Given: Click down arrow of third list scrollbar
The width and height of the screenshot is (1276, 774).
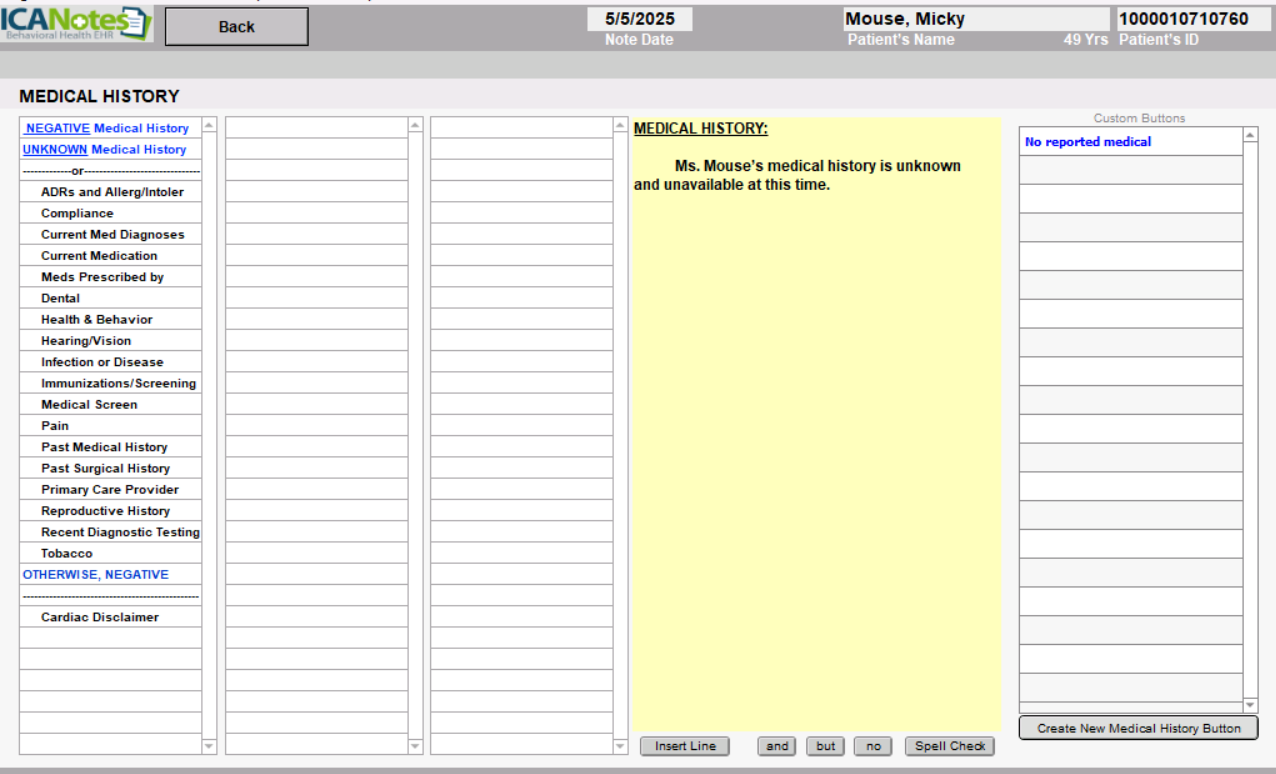Looking at the screenshot, I should click(x=620, y=746).
